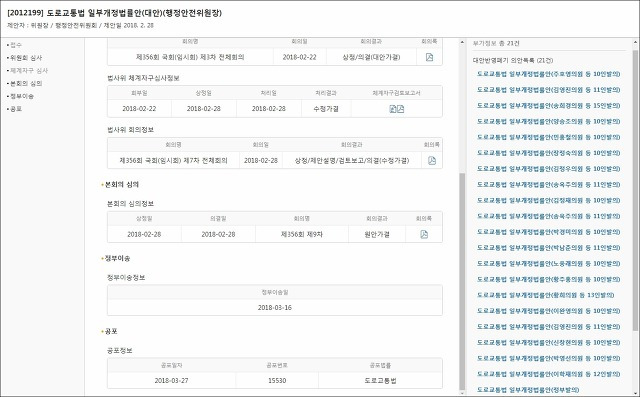Click '제356회 국회(임시회) 제7차 전체회의' cell
Image resolution: width=640 pixels, height=397 pixels.
tap(173, 161)
